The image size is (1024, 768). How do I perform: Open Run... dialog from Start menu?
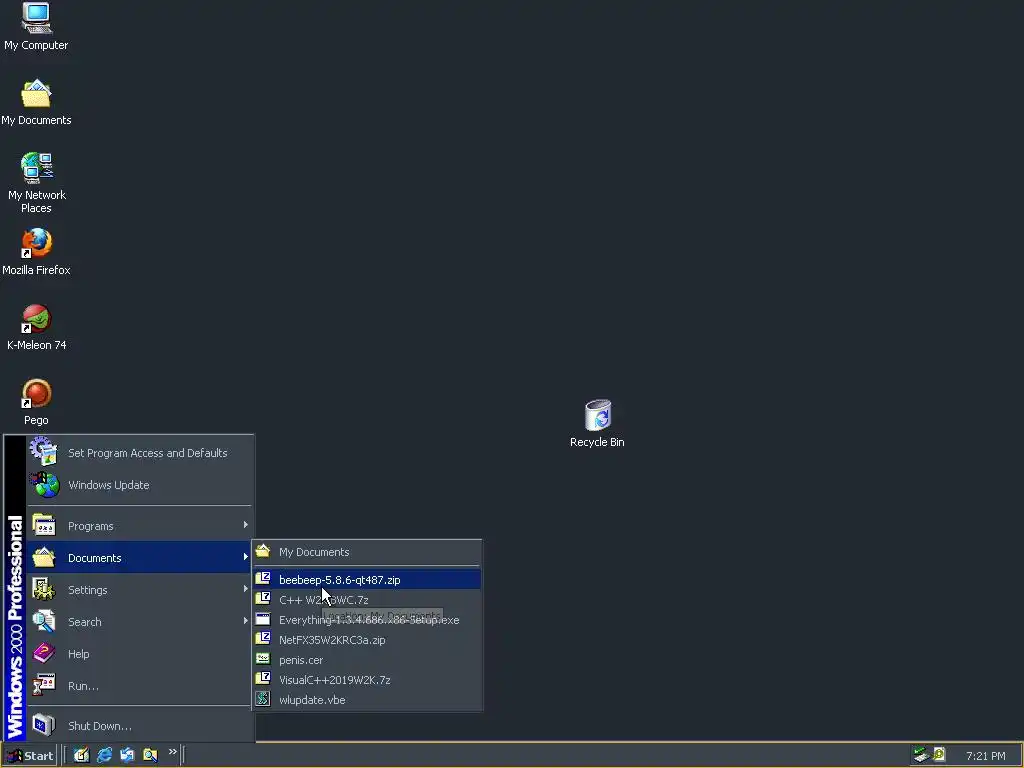pos(139,686)
